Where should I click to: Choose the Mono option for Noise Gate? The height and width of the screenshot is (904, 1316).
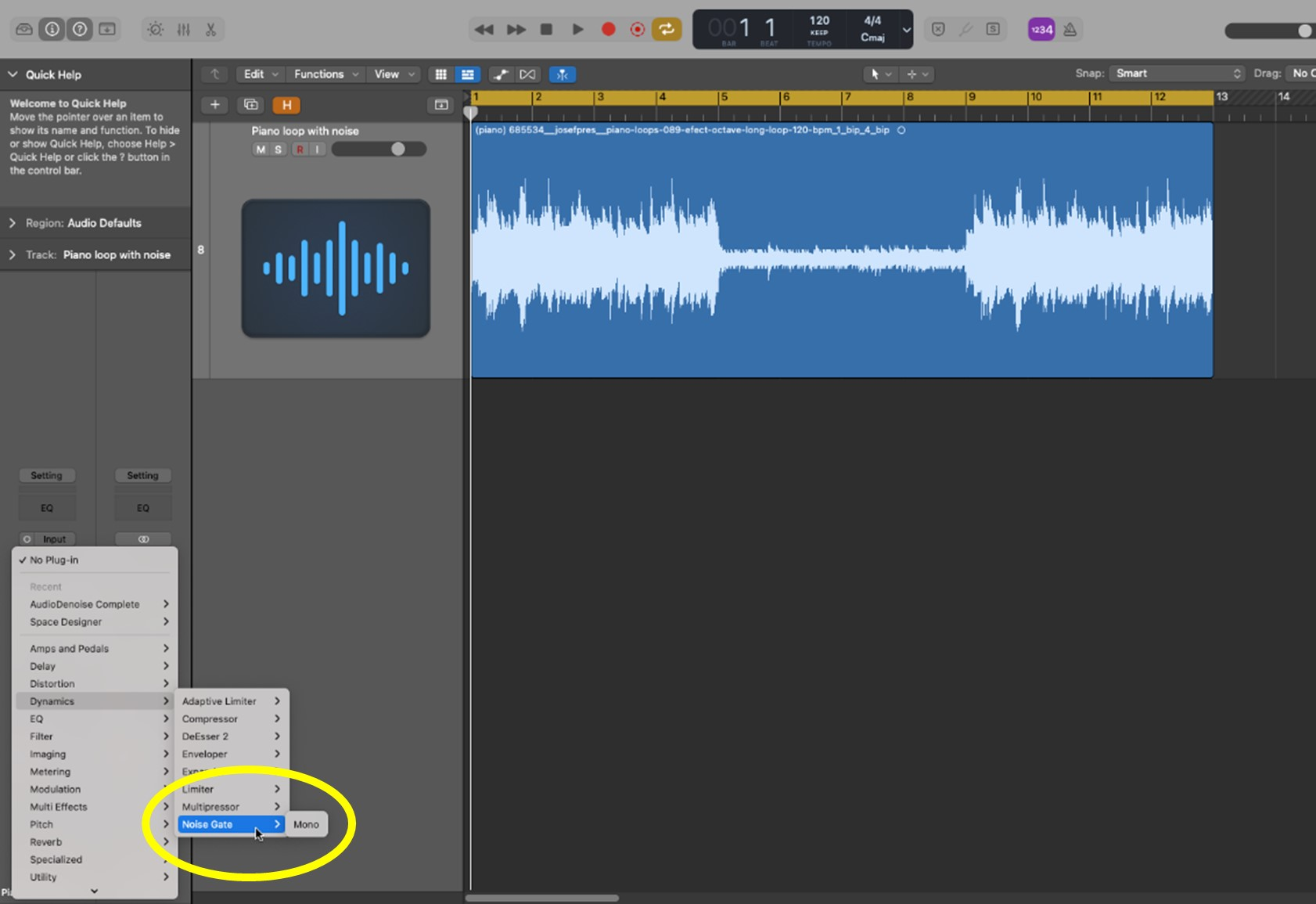306,824
